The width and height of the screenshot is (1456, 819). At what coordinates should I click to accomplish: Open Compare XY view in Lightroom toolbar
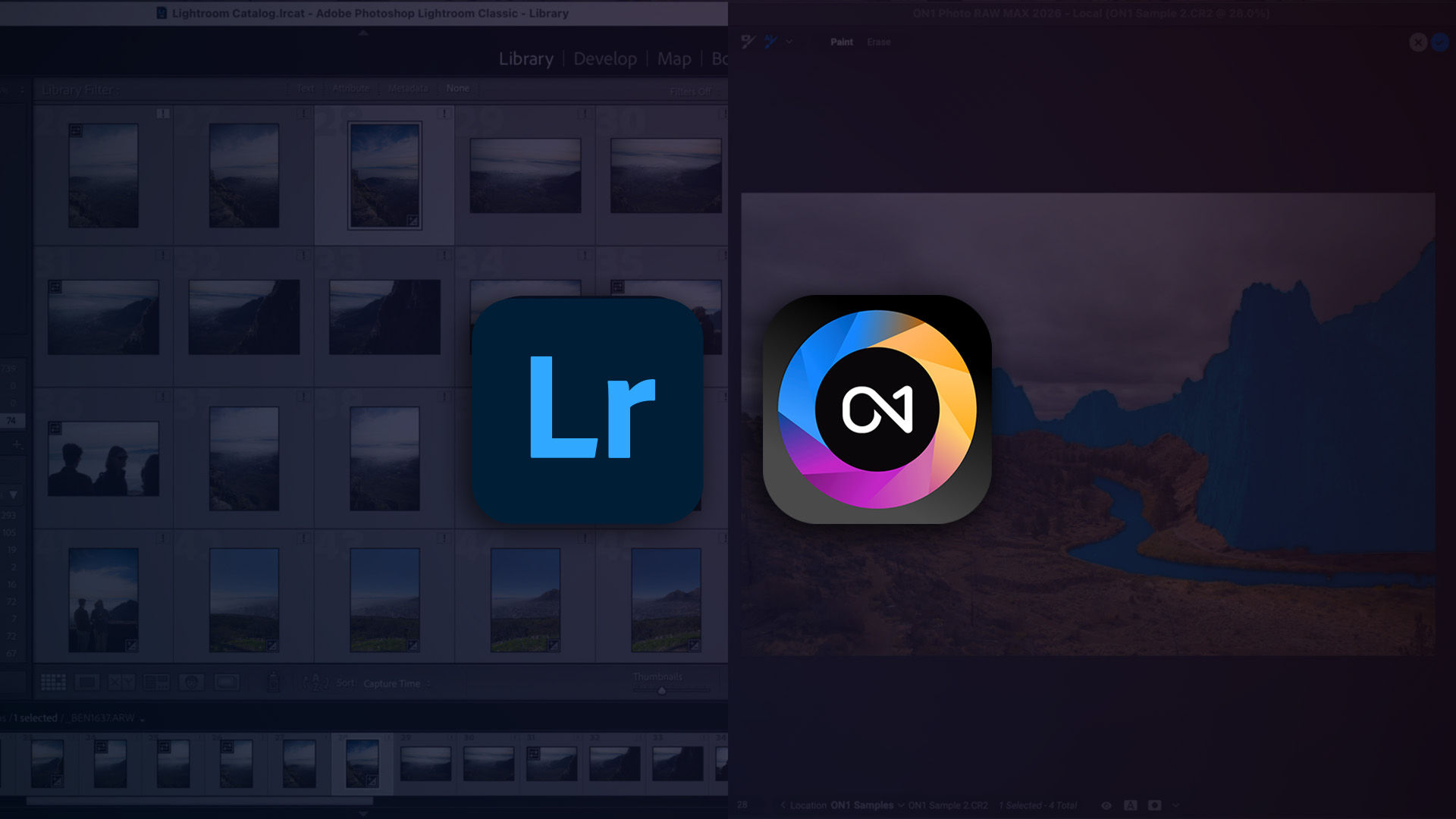coord(121,682)
